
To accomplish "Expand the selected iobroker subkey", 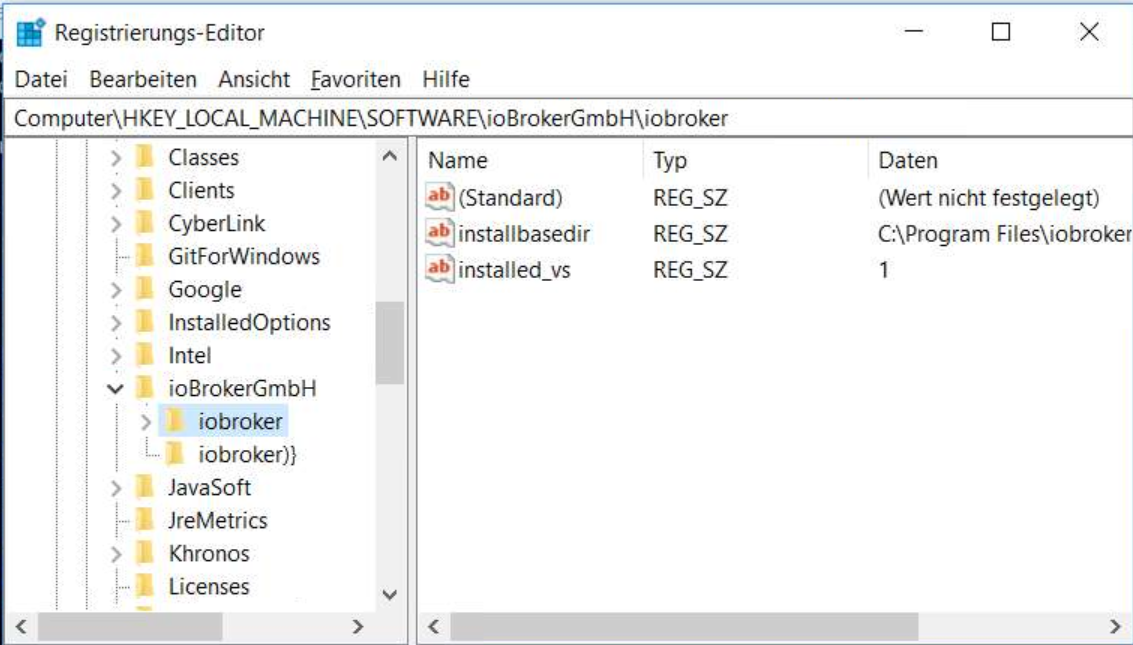I will [146, 422].
